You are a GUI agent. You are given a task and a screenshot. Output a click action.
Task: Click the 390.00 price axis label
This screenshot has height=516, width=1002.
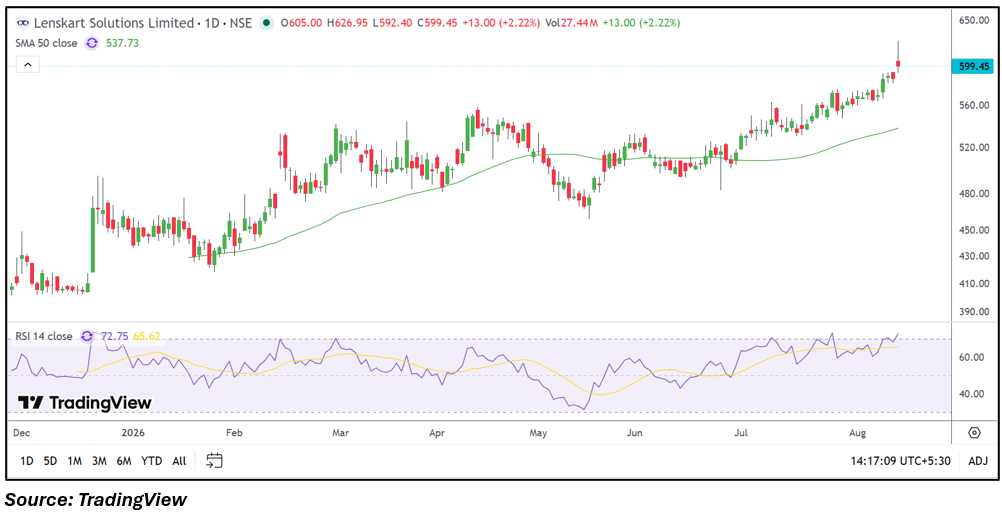[973, 311]
